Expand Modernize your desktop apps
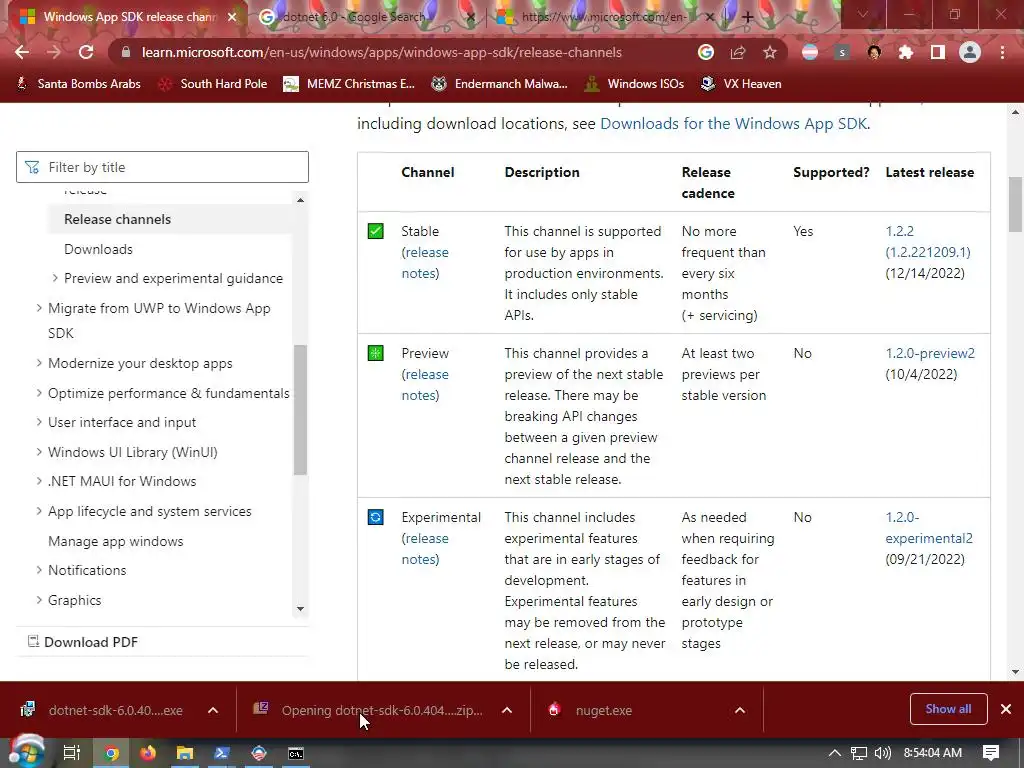Screen dimensions: 1024x768 click(39, 363)
